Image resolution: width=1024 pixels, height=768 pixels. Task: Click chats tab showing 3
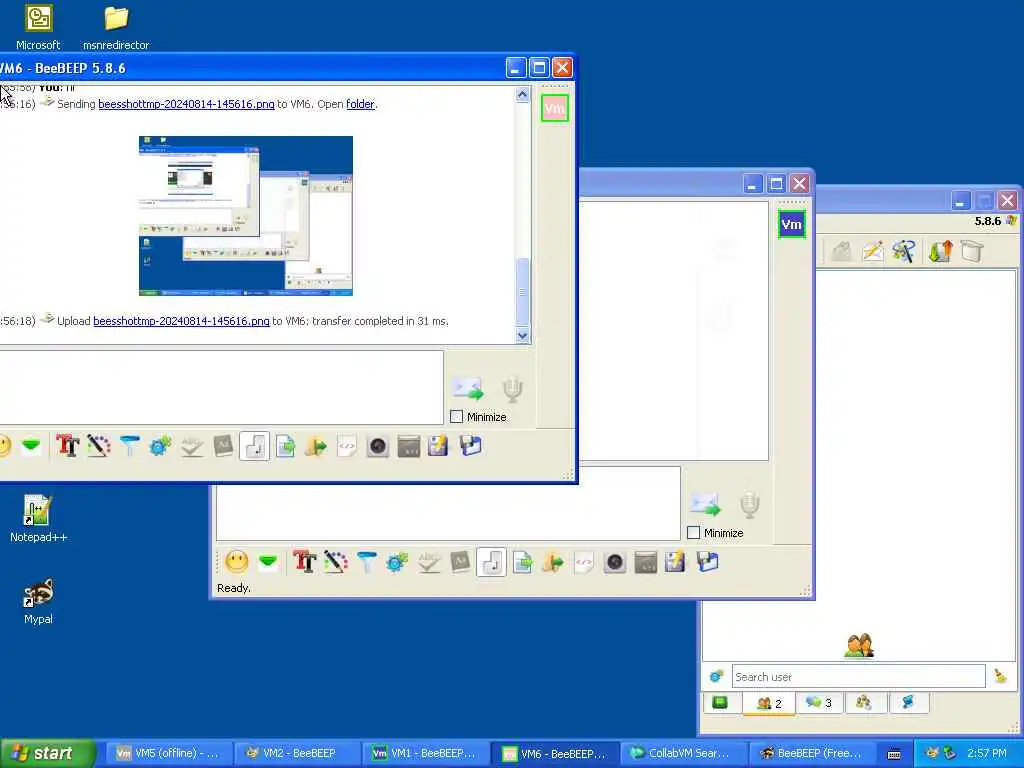pyautogui.click(x=819, y=703)
